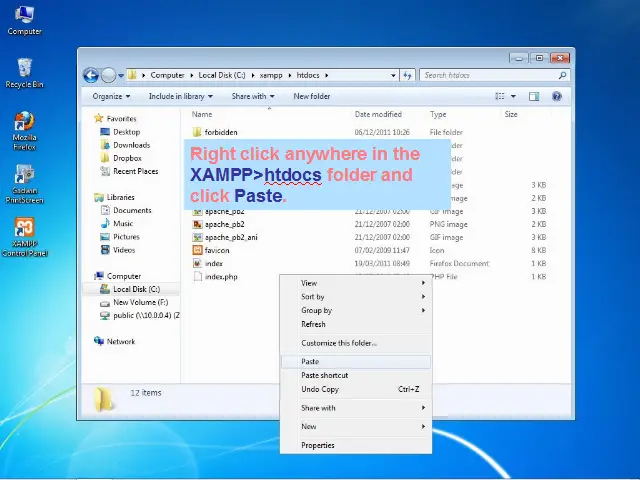This screenshot has width=640, height=480.
Task: Click the Change your view icon
Action: pyautogui.click(x=500, y=96)
